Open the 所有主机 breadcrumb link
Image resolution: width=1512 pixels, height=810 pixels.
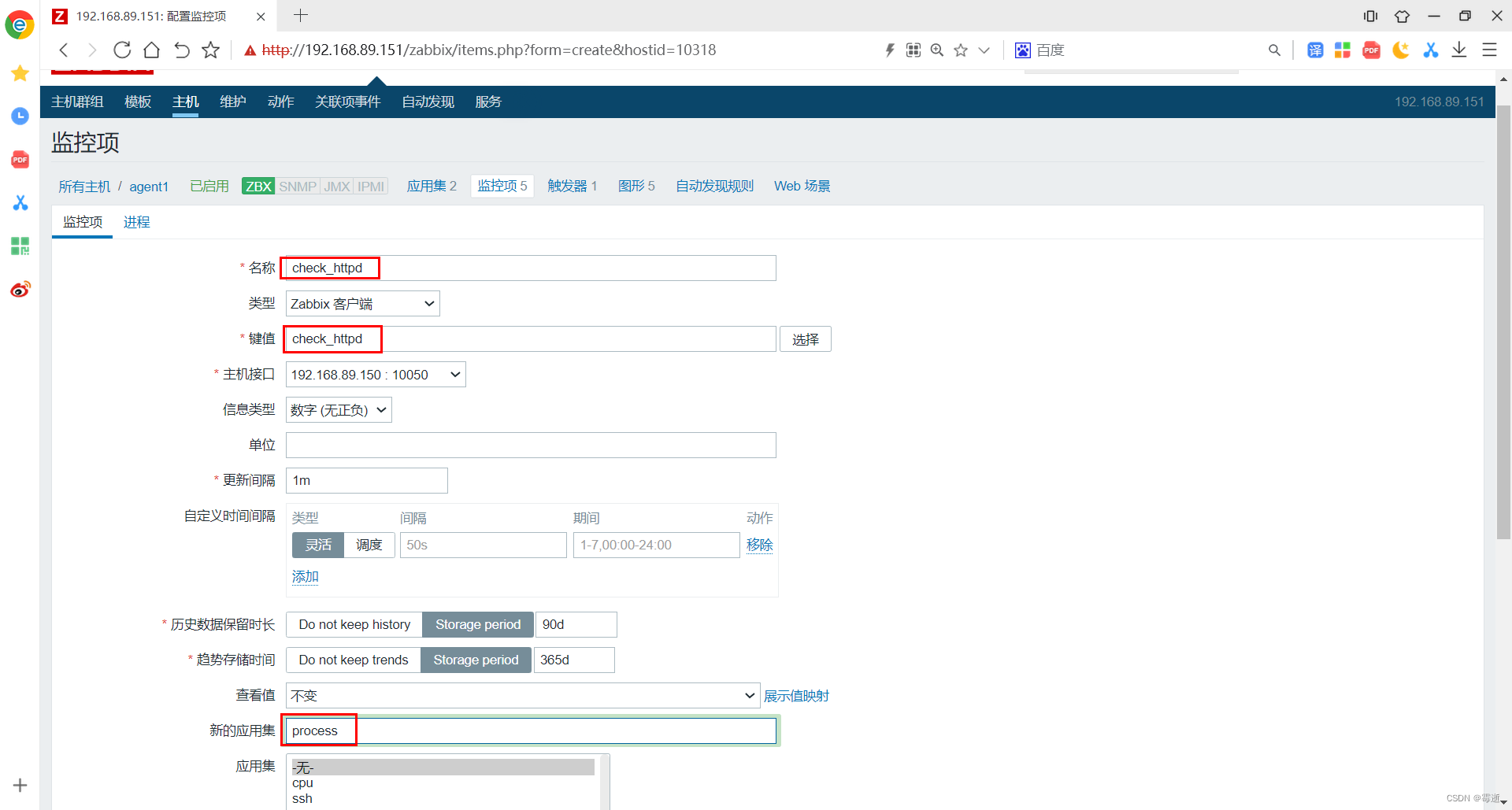tap(84, 187)
